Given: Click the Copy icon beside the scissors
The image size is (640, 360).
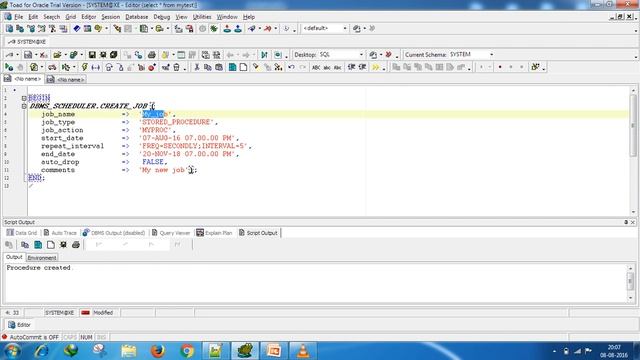Looking at the screenshot, I should [207, 67].
